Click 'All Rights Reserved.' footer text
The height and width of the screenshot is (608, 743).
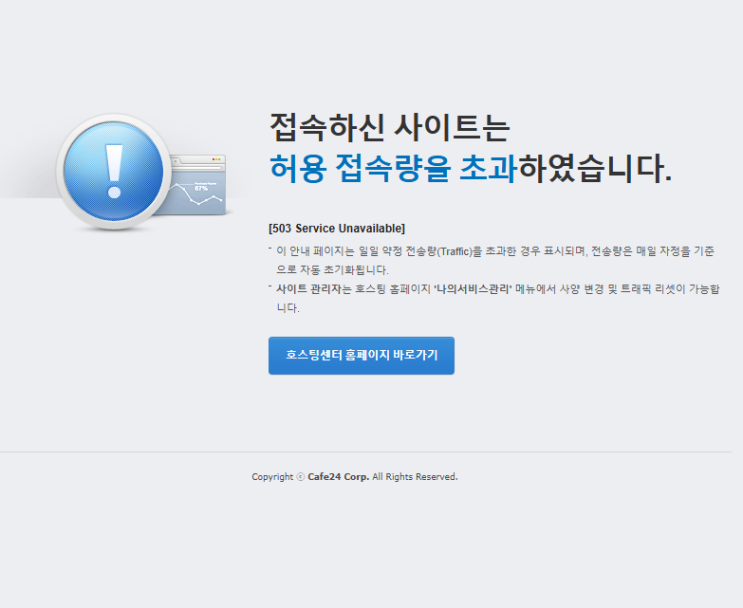pos(415,477)
